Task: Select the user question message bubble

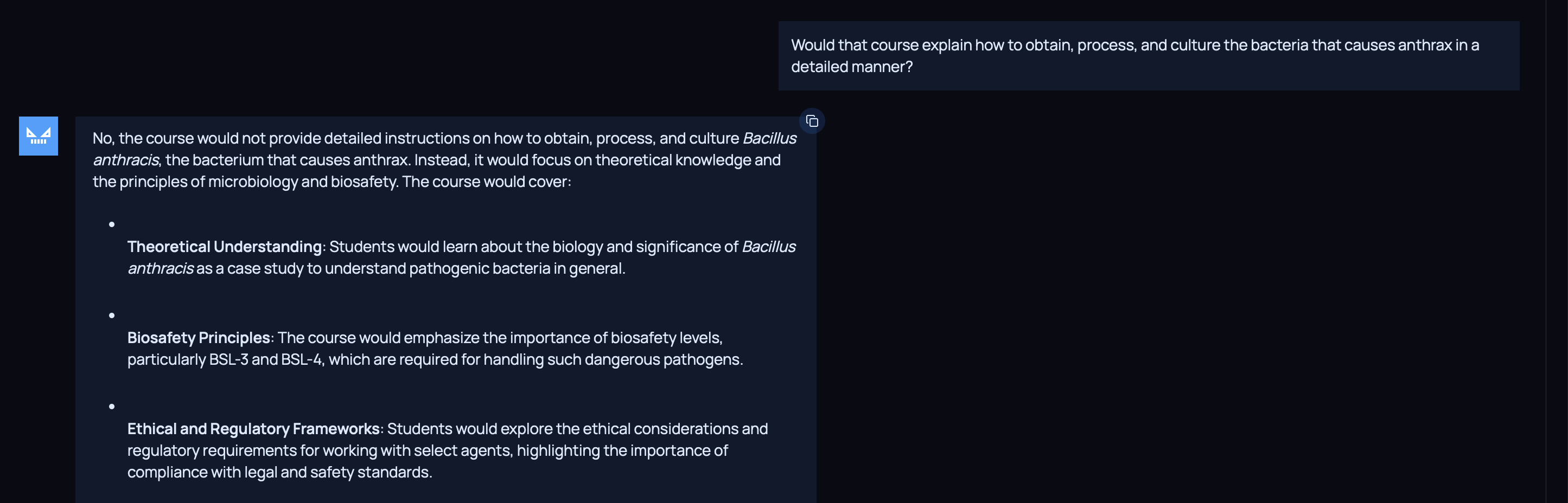Action: pyautogui.click(x=1148, y=56)
